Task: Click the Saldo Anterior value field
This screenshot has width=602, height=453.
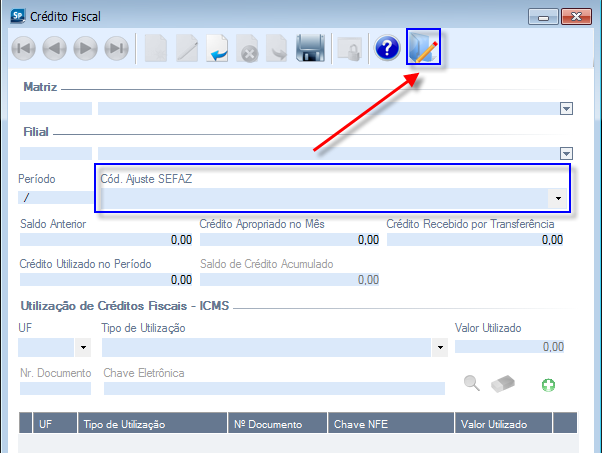Action: tap(106, 240)
